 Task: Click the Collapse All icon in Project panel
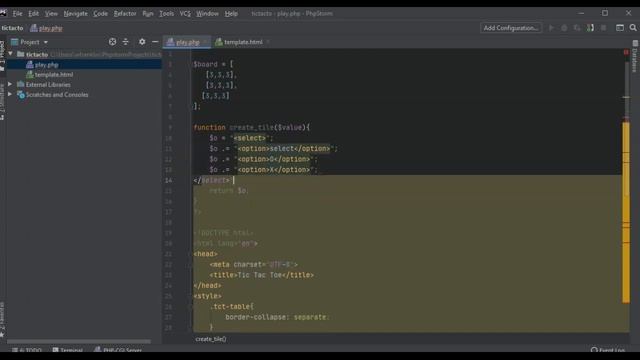125,42
